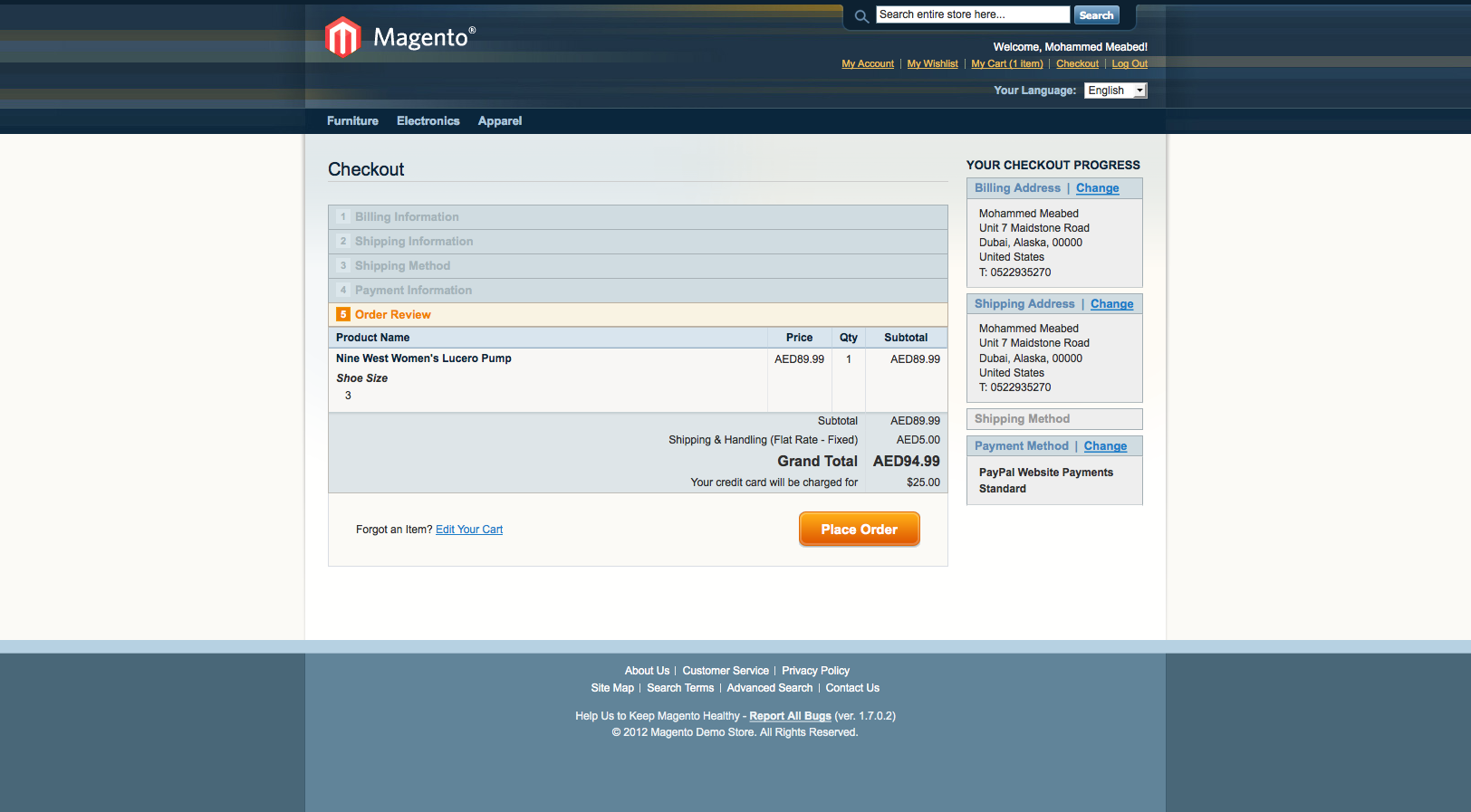Expand Shipping Information step

(638, 242)
